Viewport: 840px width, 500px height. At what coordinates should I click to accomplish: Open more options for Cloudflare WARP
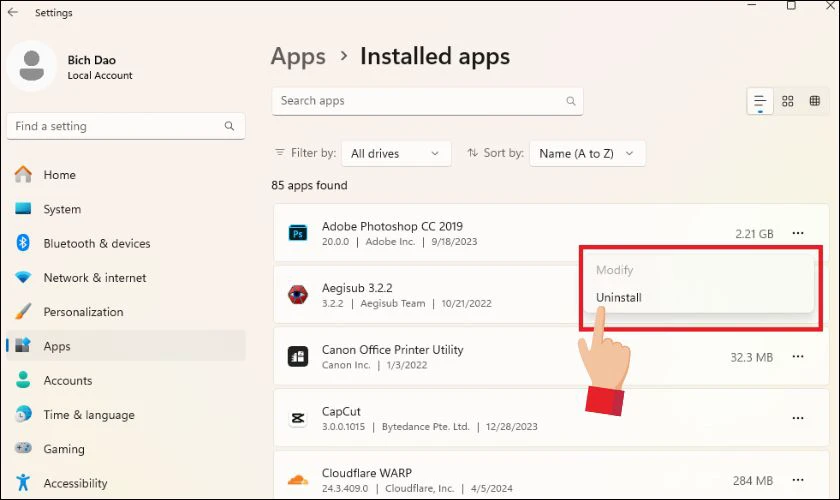[x=798, y=480]
